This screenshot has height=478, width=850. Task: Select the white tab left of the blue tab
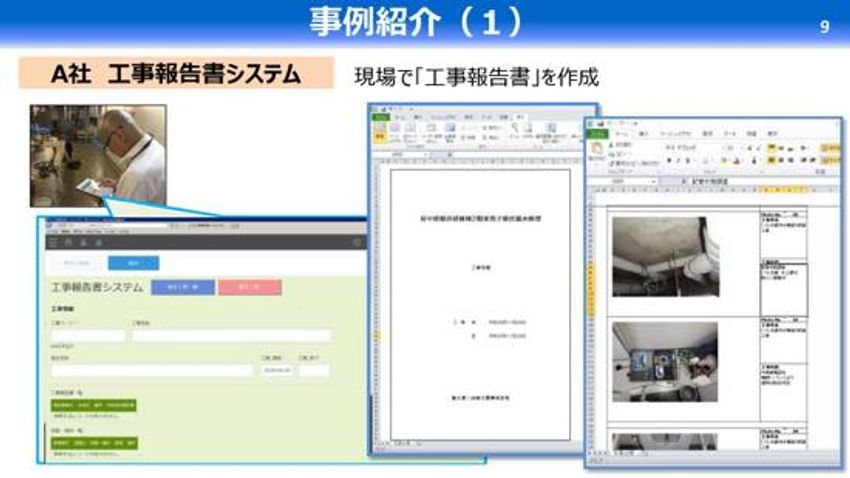coord(78,263)
